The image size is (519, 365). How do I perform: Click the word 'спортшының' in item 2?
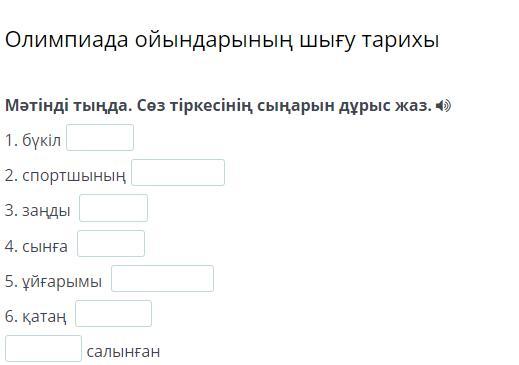click(x=74, y=175)
